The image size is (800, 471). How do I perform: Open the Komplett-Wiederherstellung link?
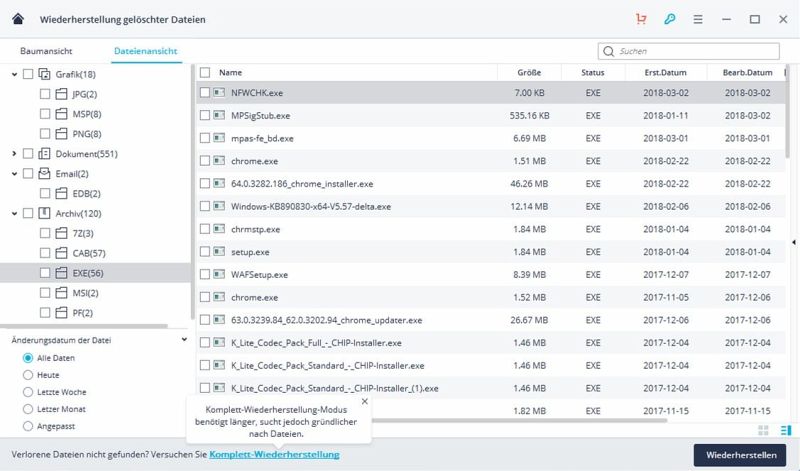(x=274, y=455)
